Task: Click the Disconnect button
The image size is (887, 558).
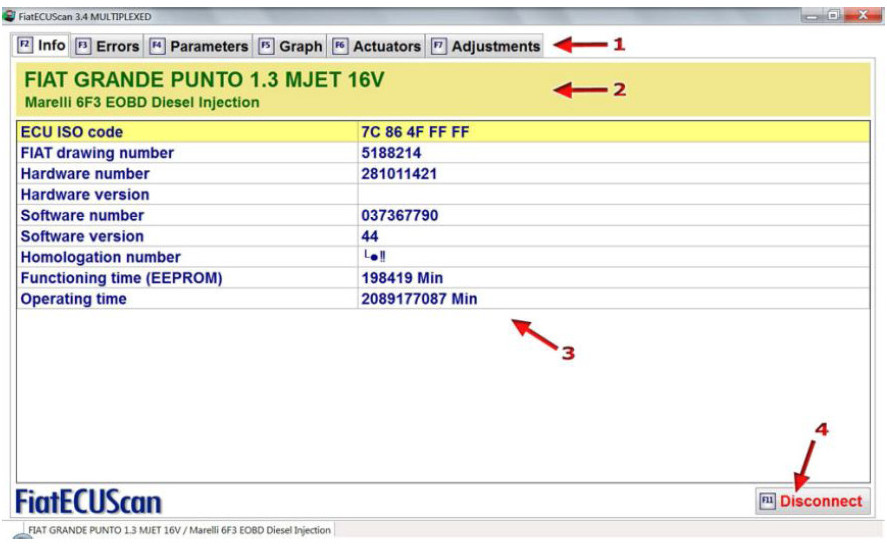Action: pyautogui.click(x=812, y=501)
